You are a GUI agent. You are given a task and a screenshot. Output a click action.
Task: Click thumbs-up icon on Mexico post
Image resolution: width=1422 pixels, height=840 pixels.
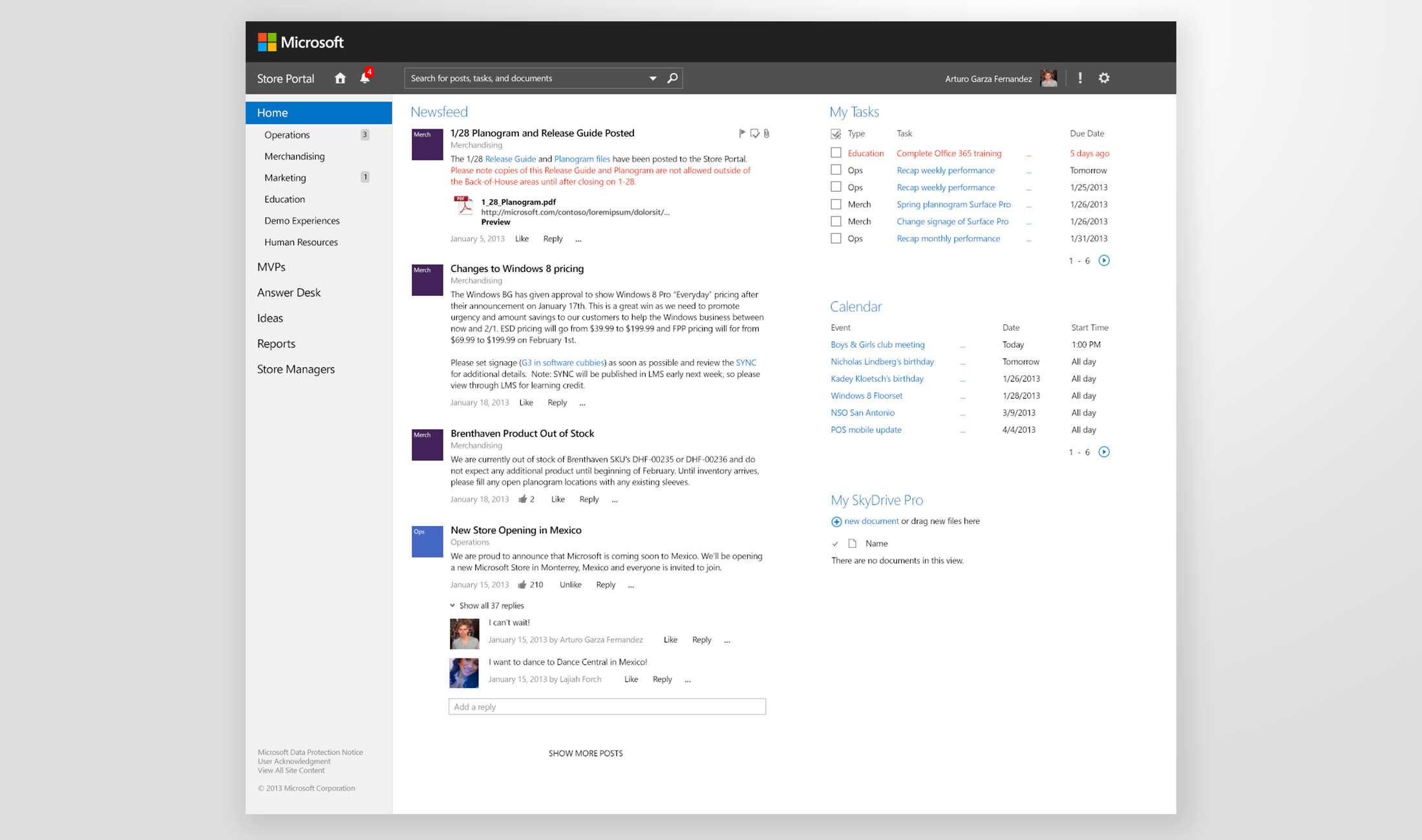522,585
